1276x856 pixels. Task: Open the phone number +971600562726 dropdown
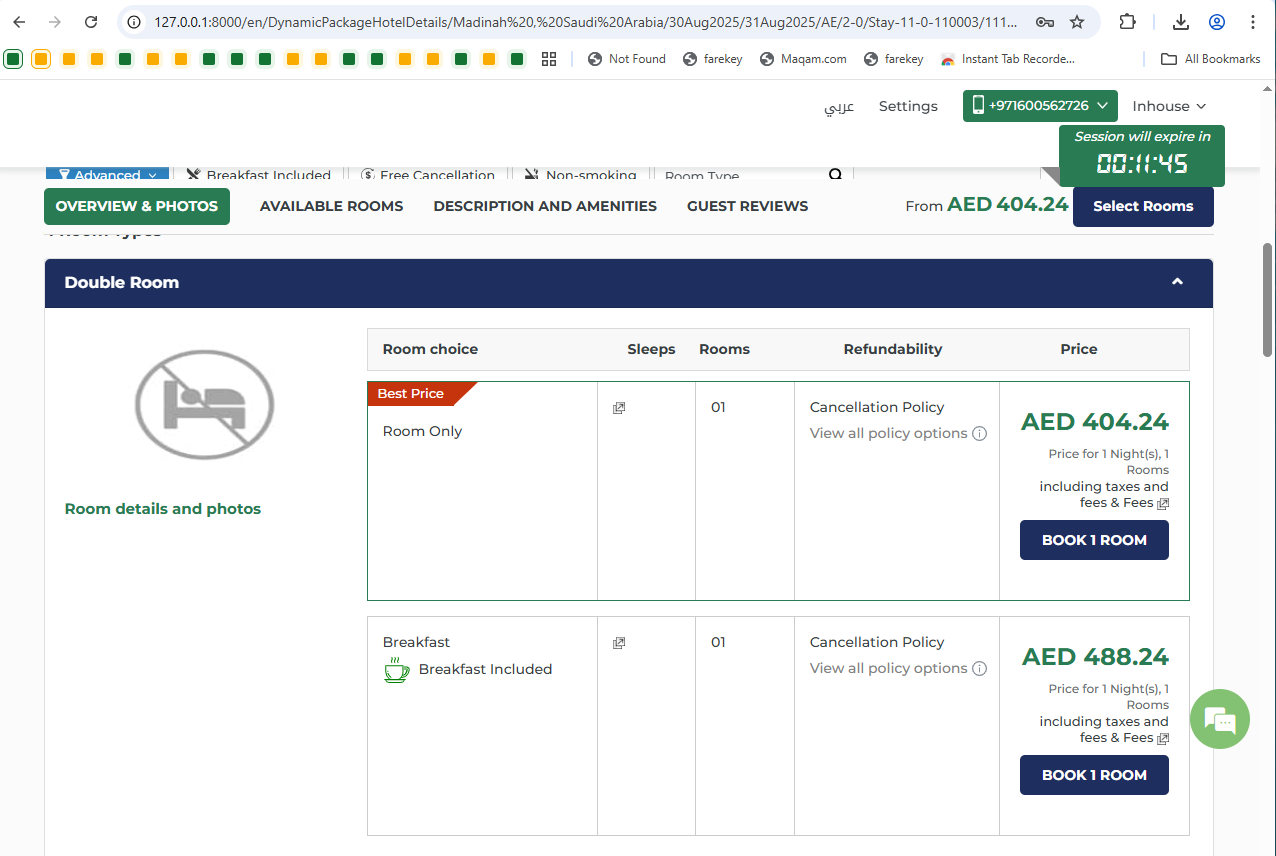point(1039,106)
